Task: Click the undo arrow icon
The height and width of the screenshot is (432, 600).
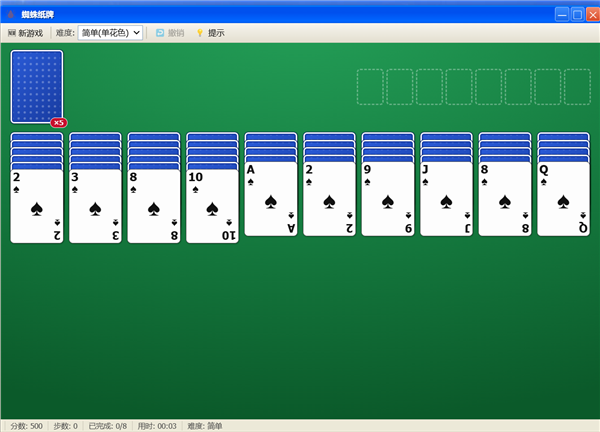Action: point(160,33)
